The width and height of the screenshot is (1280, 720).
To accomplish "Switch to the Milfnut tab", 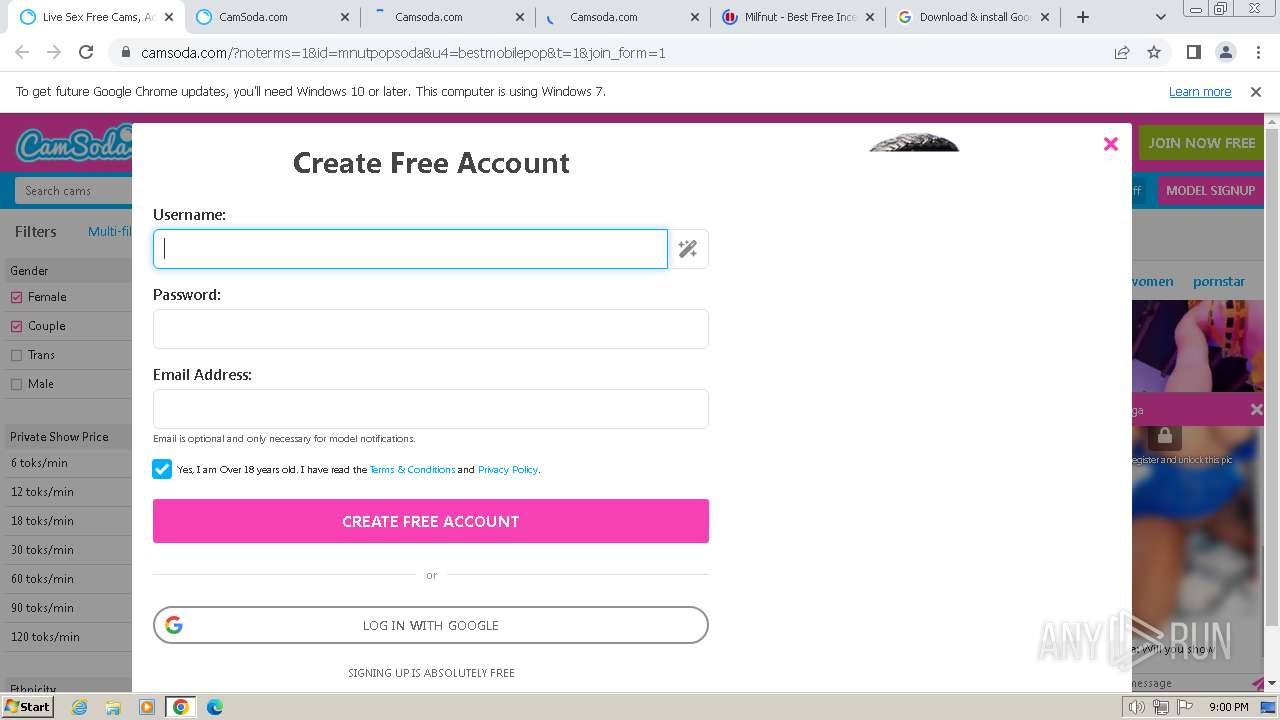I will (x=798, y=17).
